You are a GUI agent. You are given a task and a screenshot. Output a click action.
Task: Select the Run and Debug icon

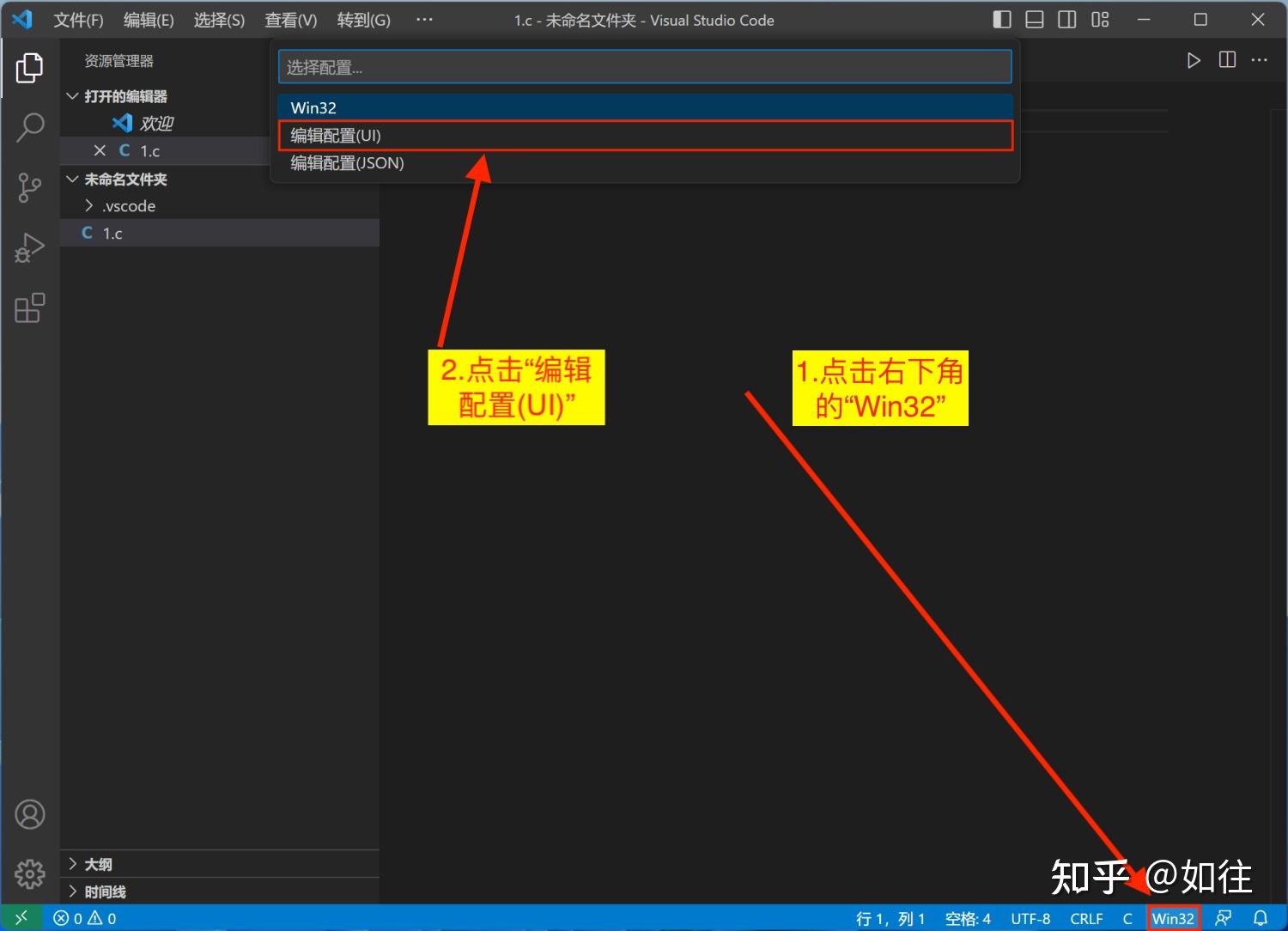coord(30,247)
